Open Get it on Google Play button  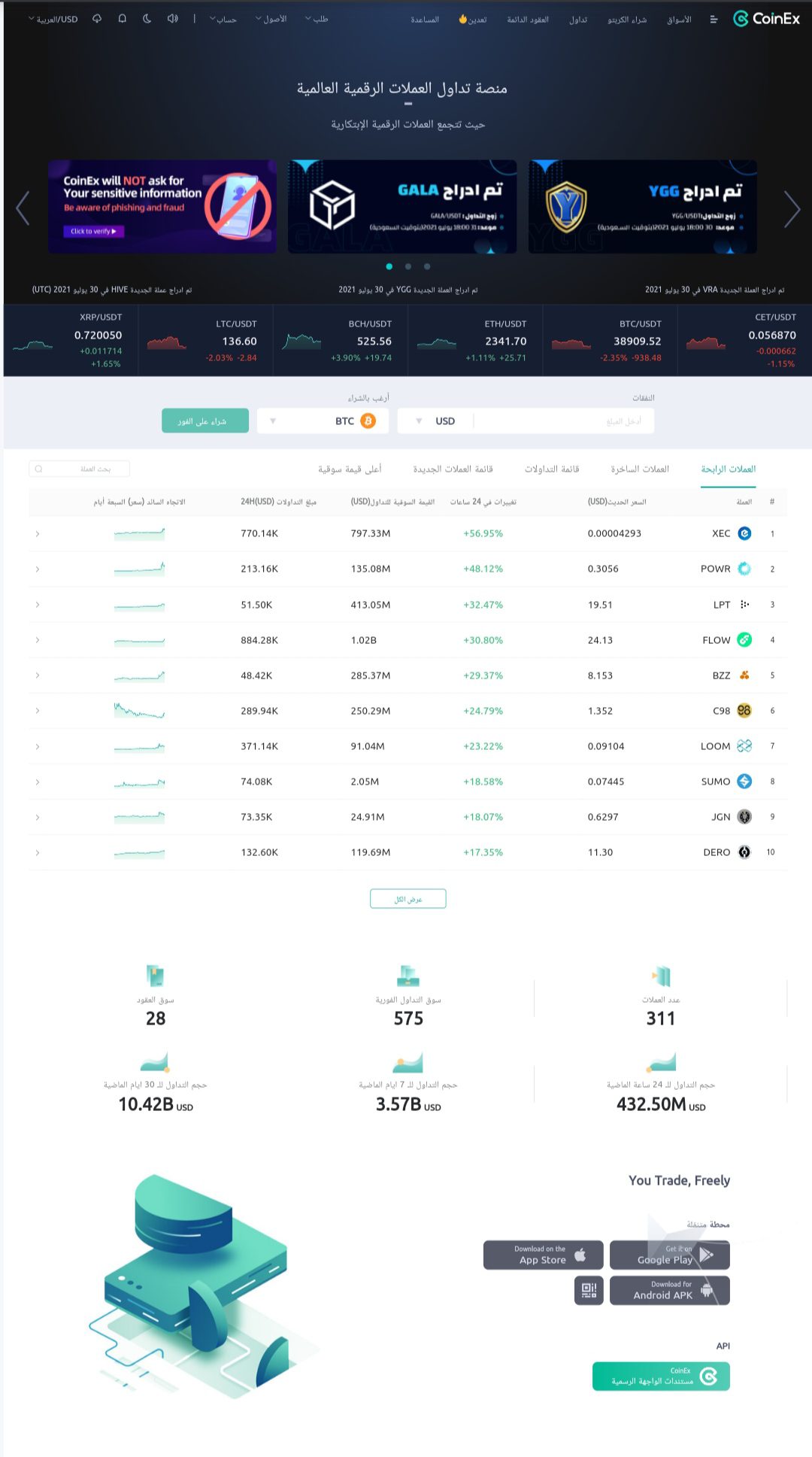(670, 1255)
